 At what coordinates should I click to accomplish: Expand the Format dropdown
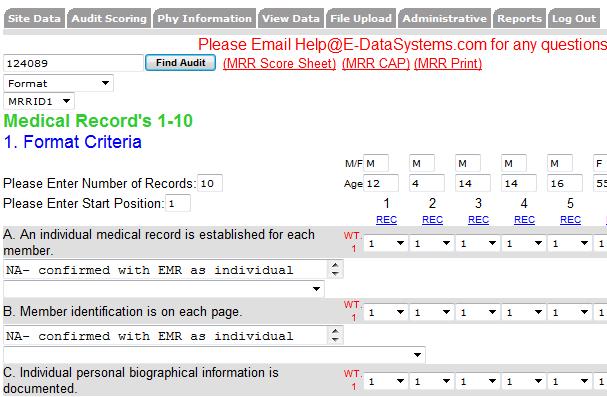(58, 83)
